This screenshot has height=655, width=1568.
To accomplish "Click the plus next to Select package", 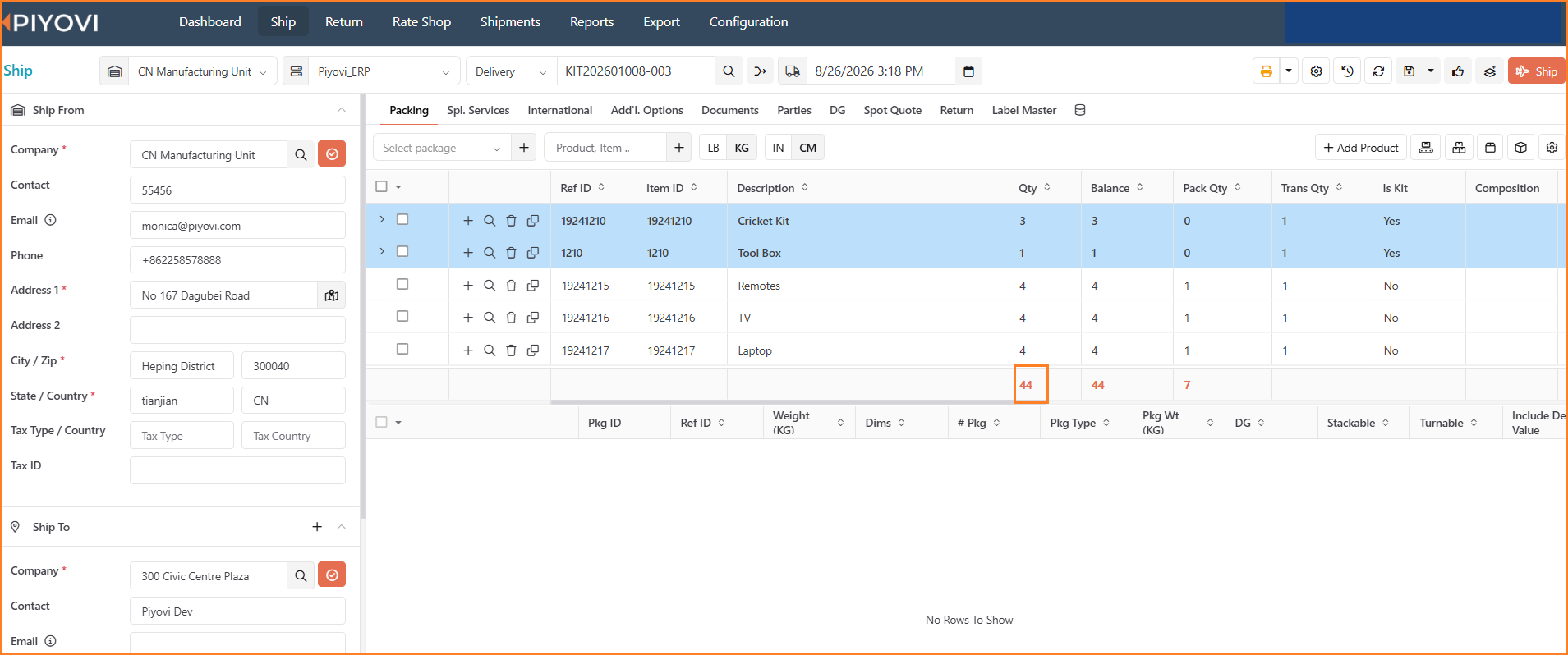I will point(523,148).
